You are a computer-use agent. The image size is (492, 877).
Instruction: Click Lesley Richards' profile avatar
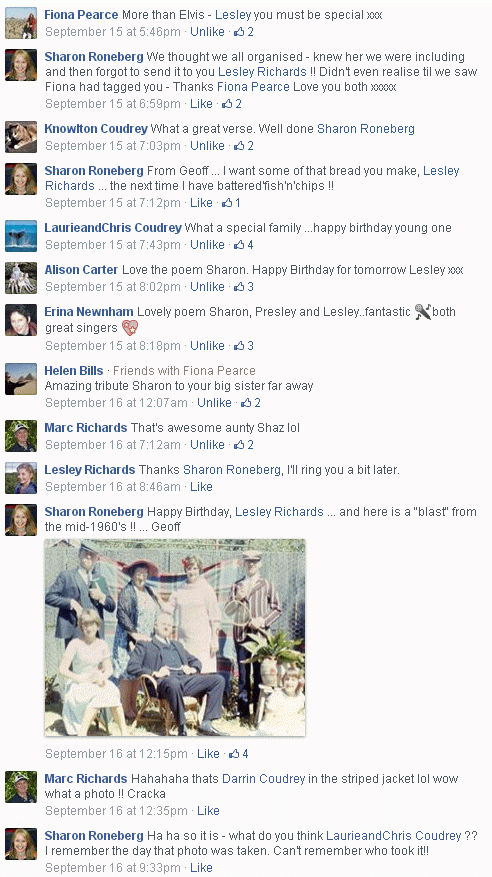(x=21, y=478)
